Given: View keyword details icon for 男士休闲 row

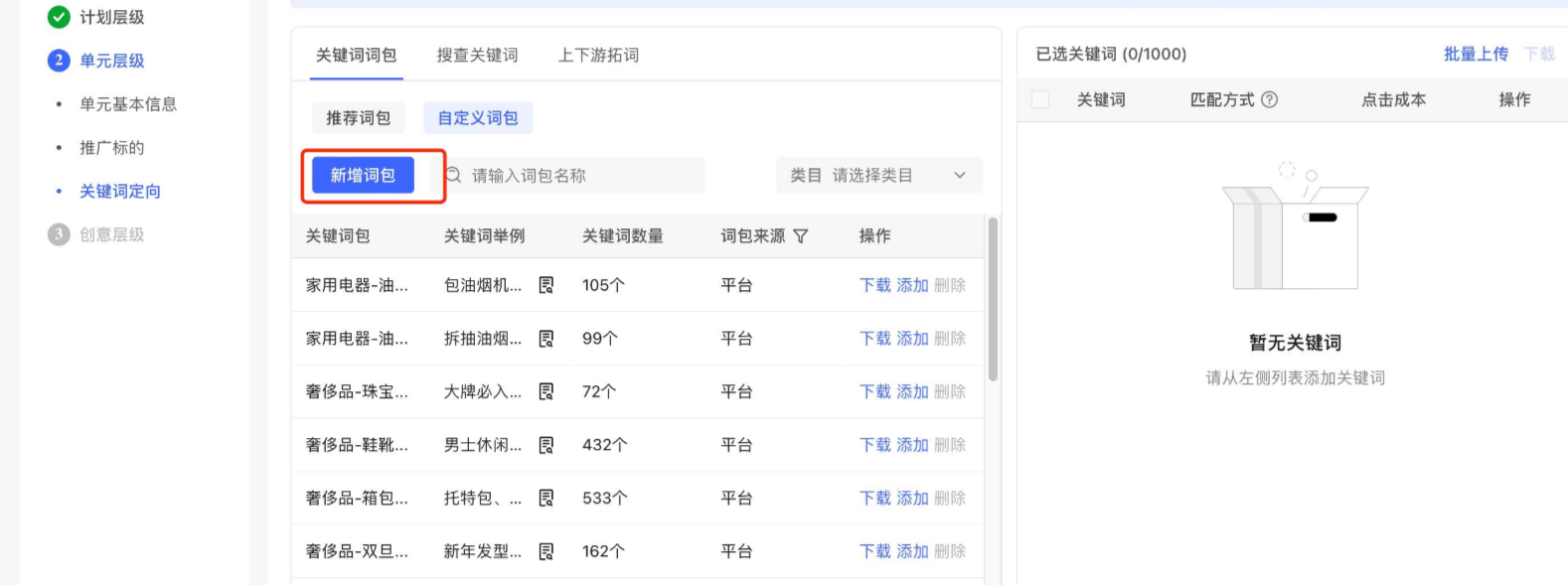Looking at the screenshot, I should 547,445.
